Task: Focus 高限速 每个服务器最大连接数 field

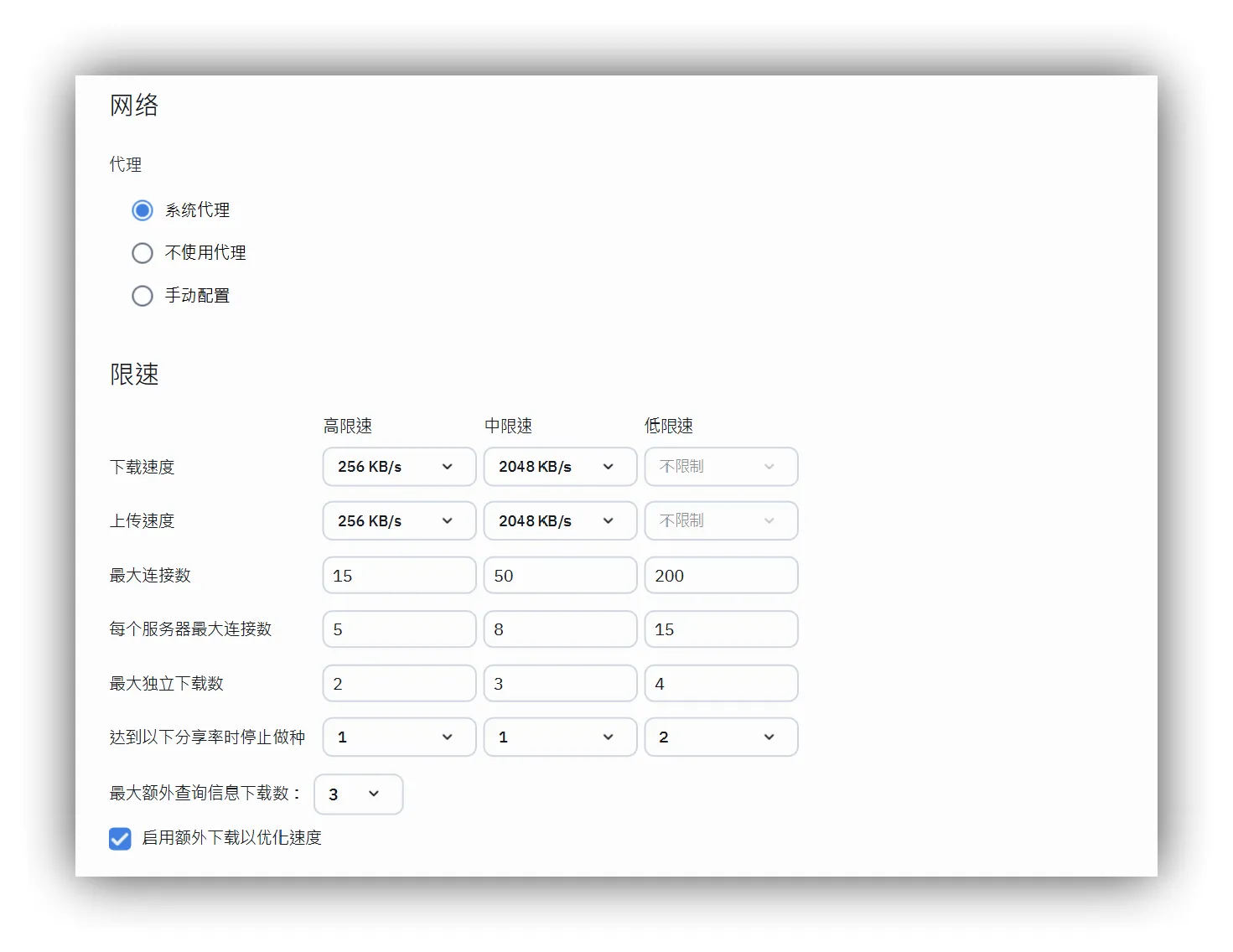Action: pyautogui.click(x=399, y=629)
